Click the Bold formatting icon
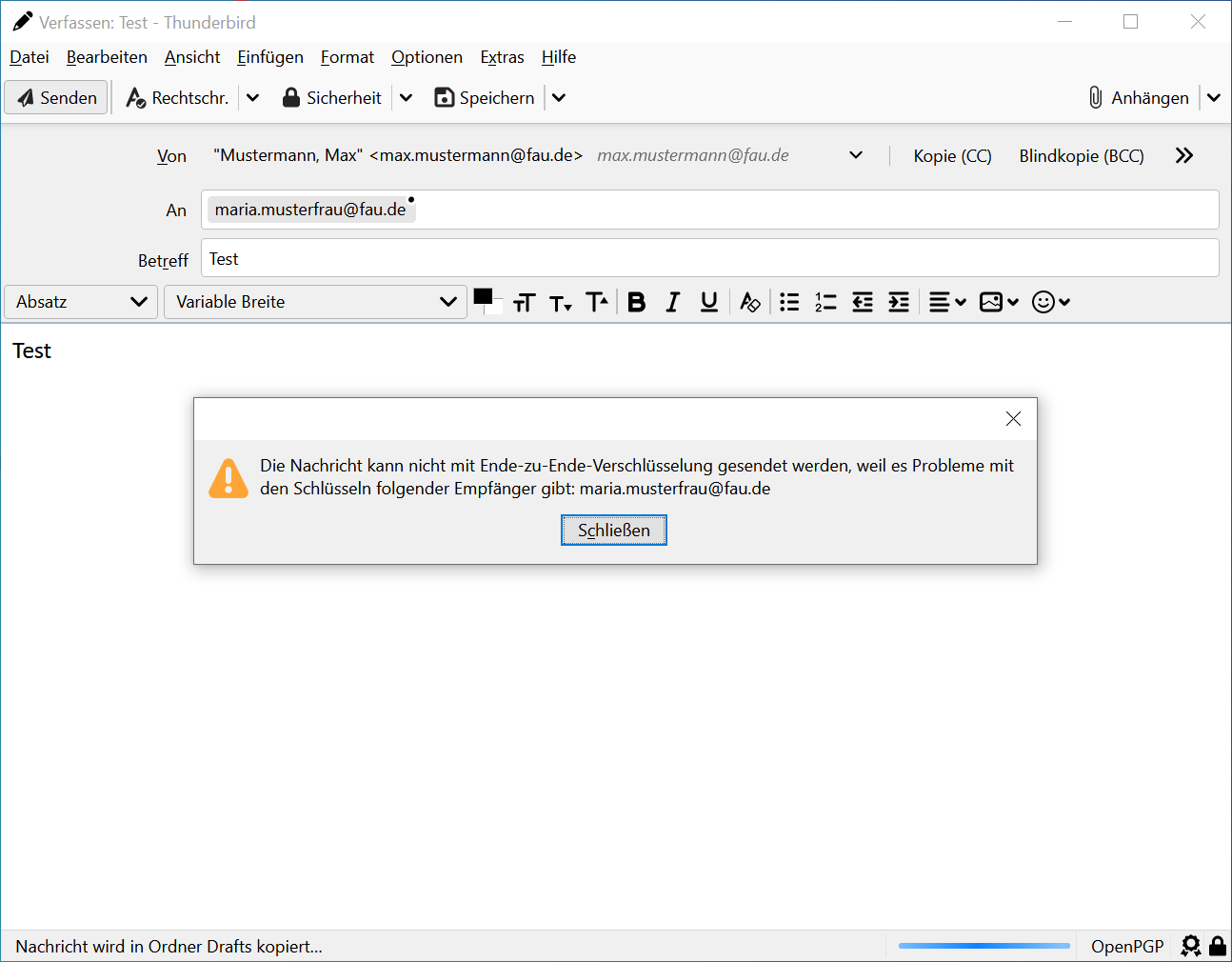 (637, 302)
